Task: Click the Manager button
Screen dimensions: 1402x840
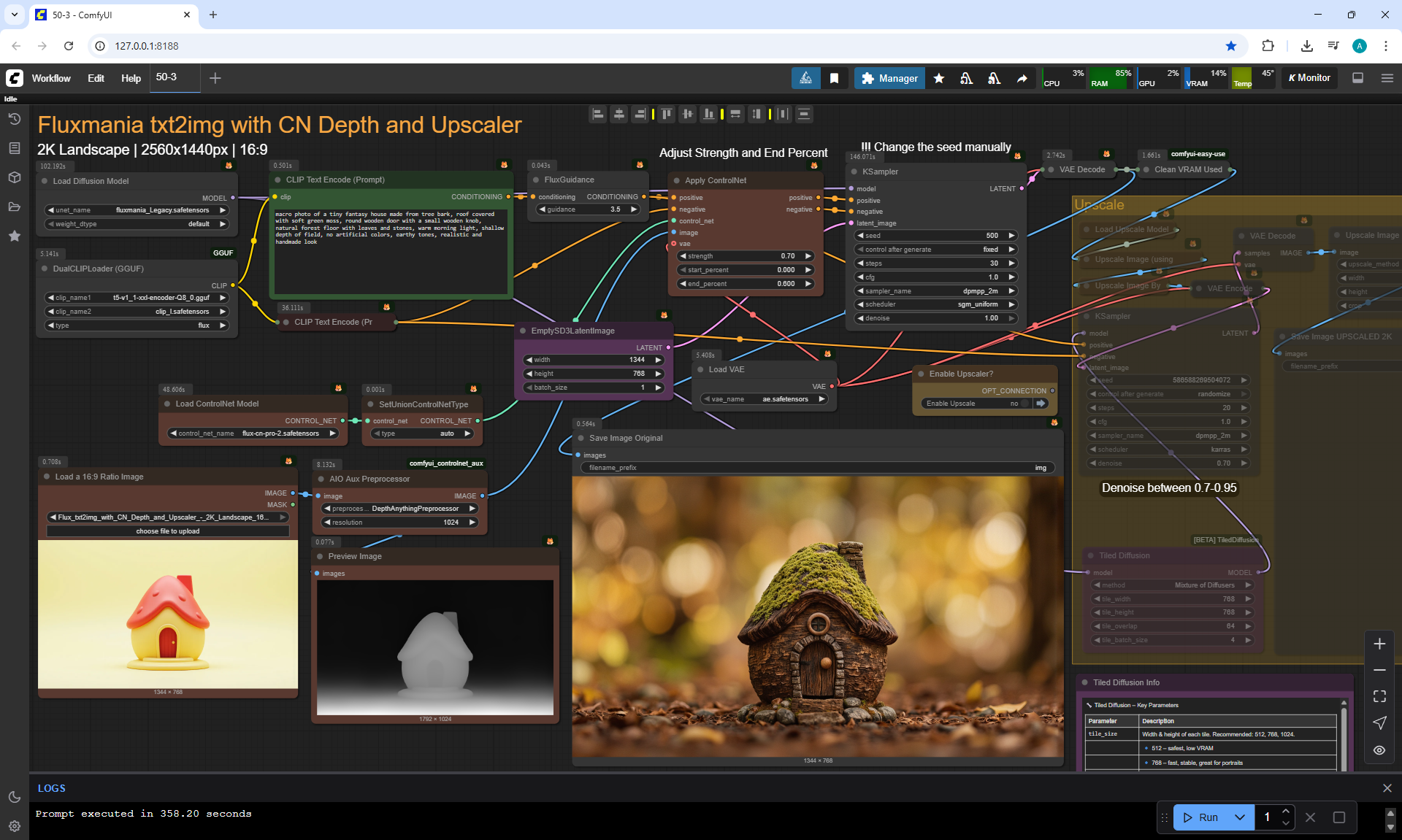Action: [889, 78]
